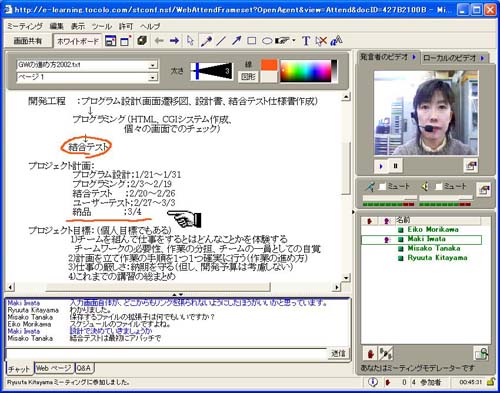Screen dimensions: 500x393
Task: Click the lock meeting icon below participant list
Action: coord(482,353)
